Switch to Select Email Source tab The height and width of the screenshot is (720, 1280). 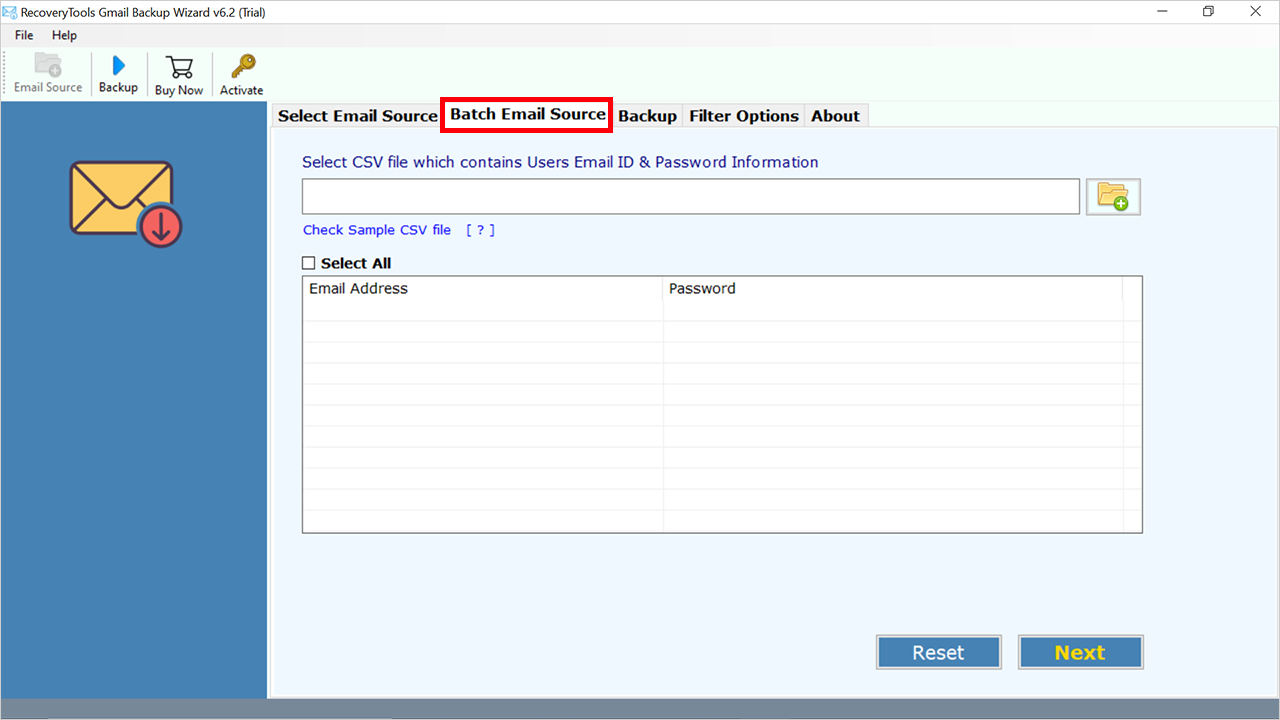(357, 116)
